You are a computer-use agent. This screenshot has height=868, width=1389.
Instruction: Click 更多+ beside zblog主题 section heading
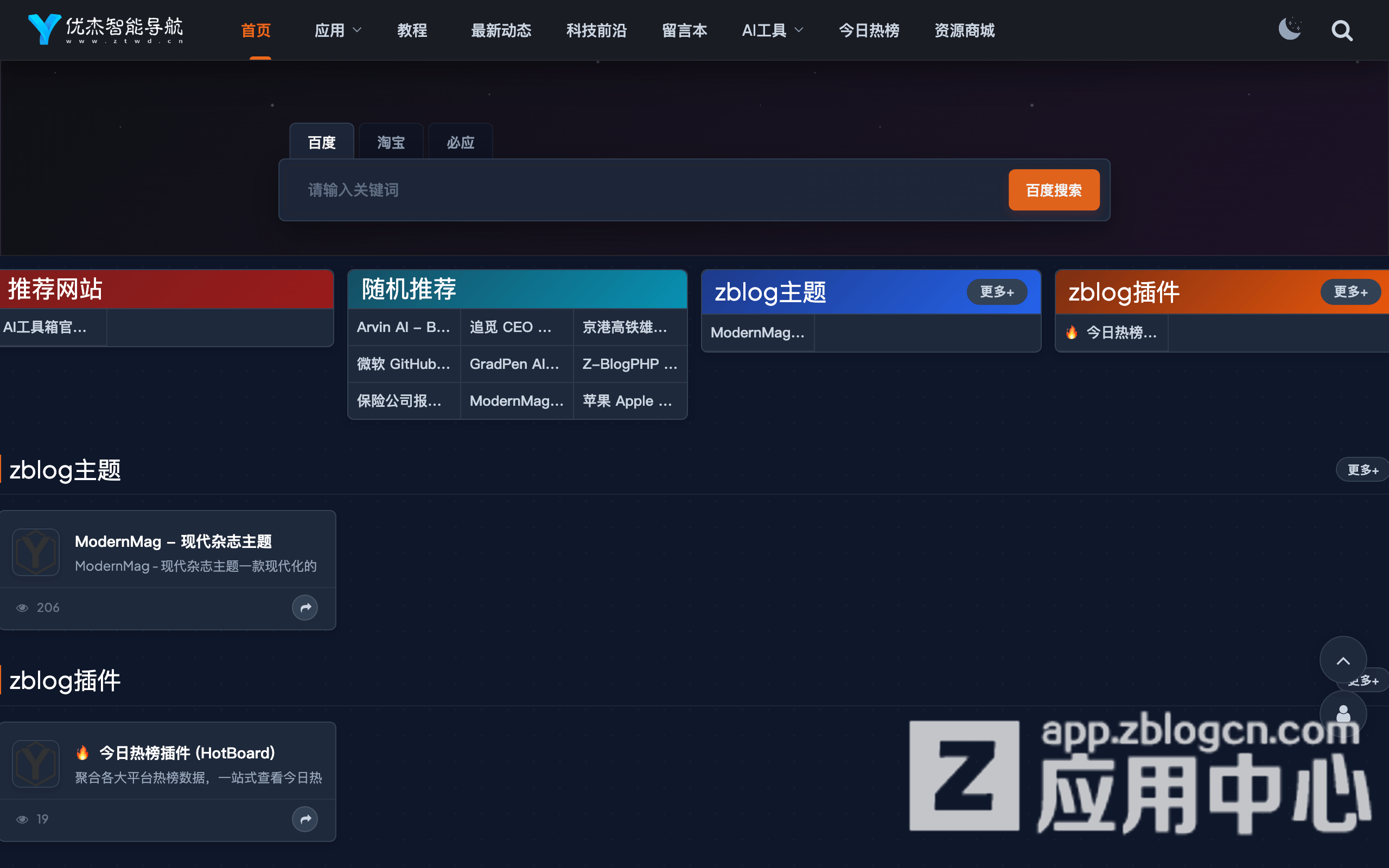[x=1362, y=470]
